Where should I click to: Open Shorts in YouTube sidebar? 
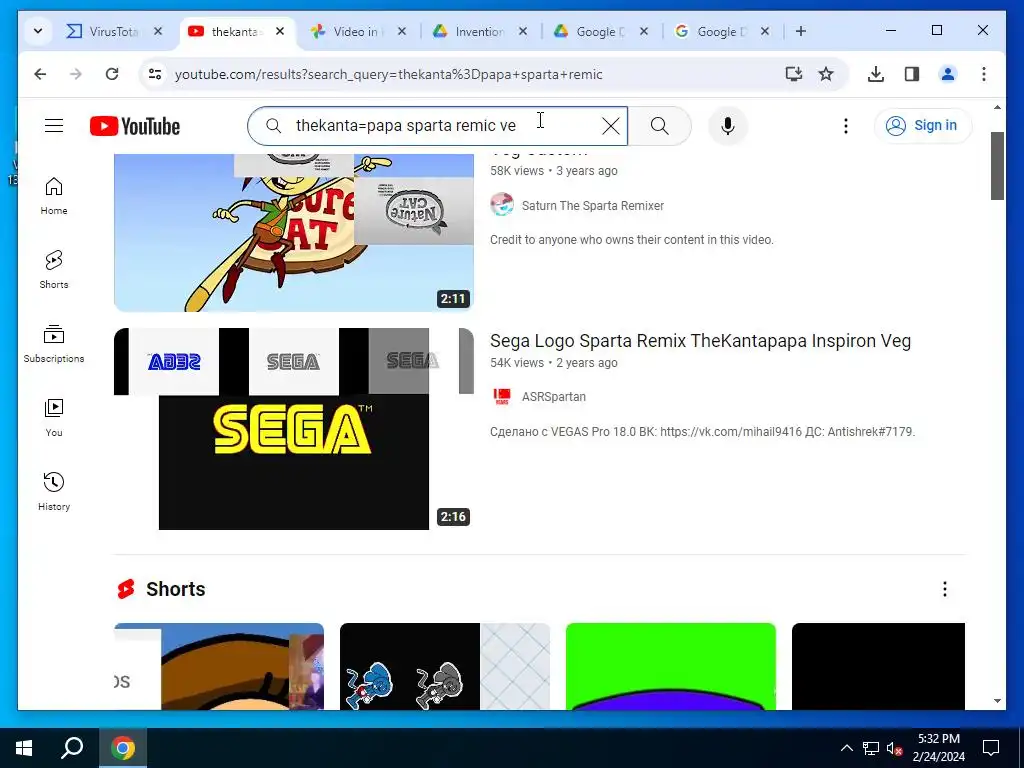coord(54,269)
